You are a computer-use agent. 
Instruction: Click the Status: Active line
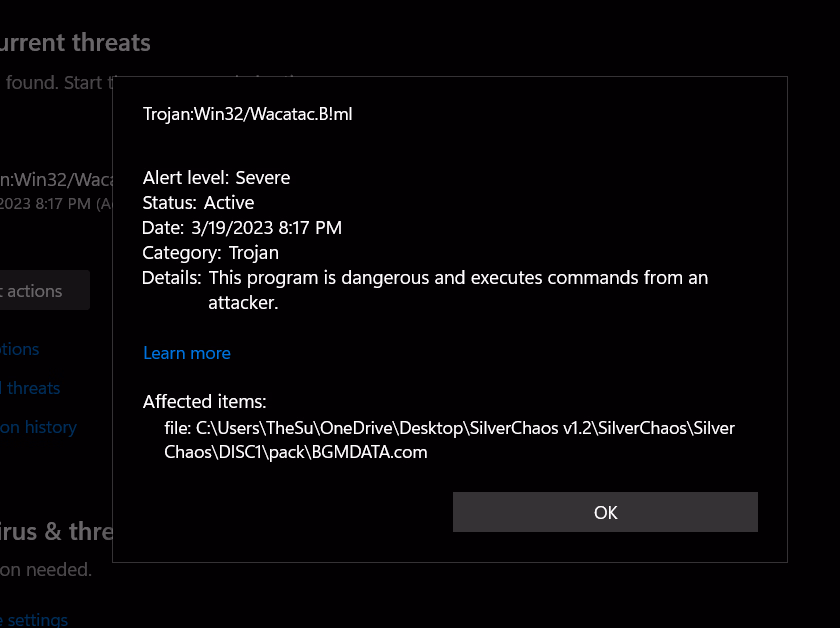pos(198,203)
